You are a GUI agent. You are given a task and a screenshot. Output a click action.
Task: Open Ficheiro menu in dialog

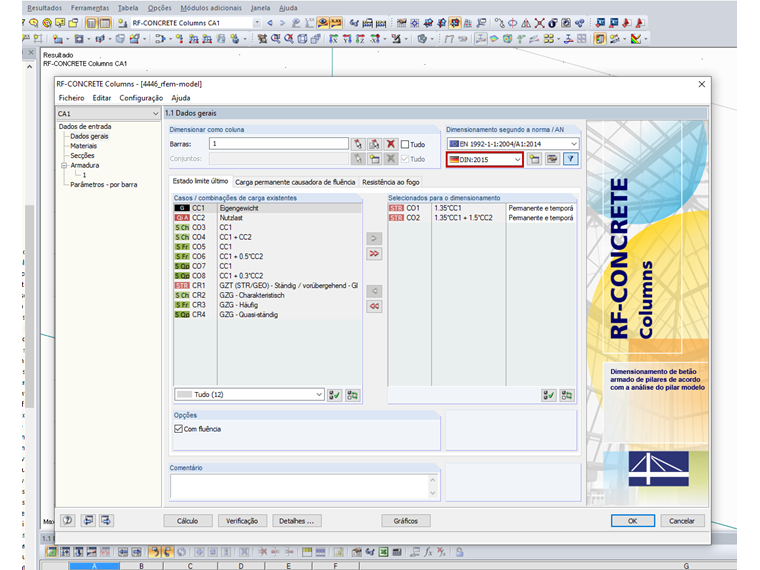tap(71, 98)
